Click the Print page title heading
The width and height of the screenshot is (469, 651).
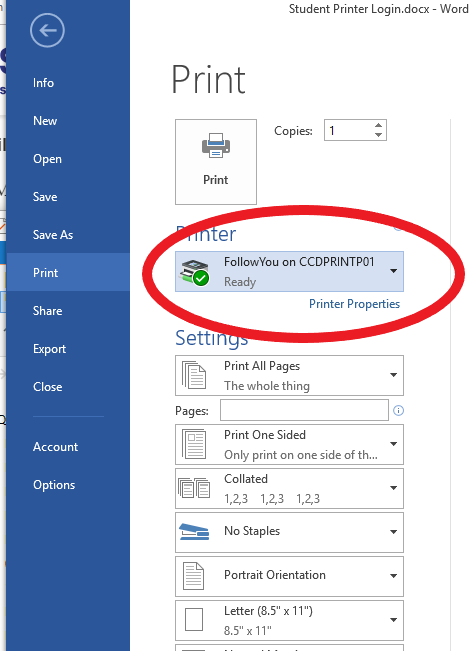[208, 79]
